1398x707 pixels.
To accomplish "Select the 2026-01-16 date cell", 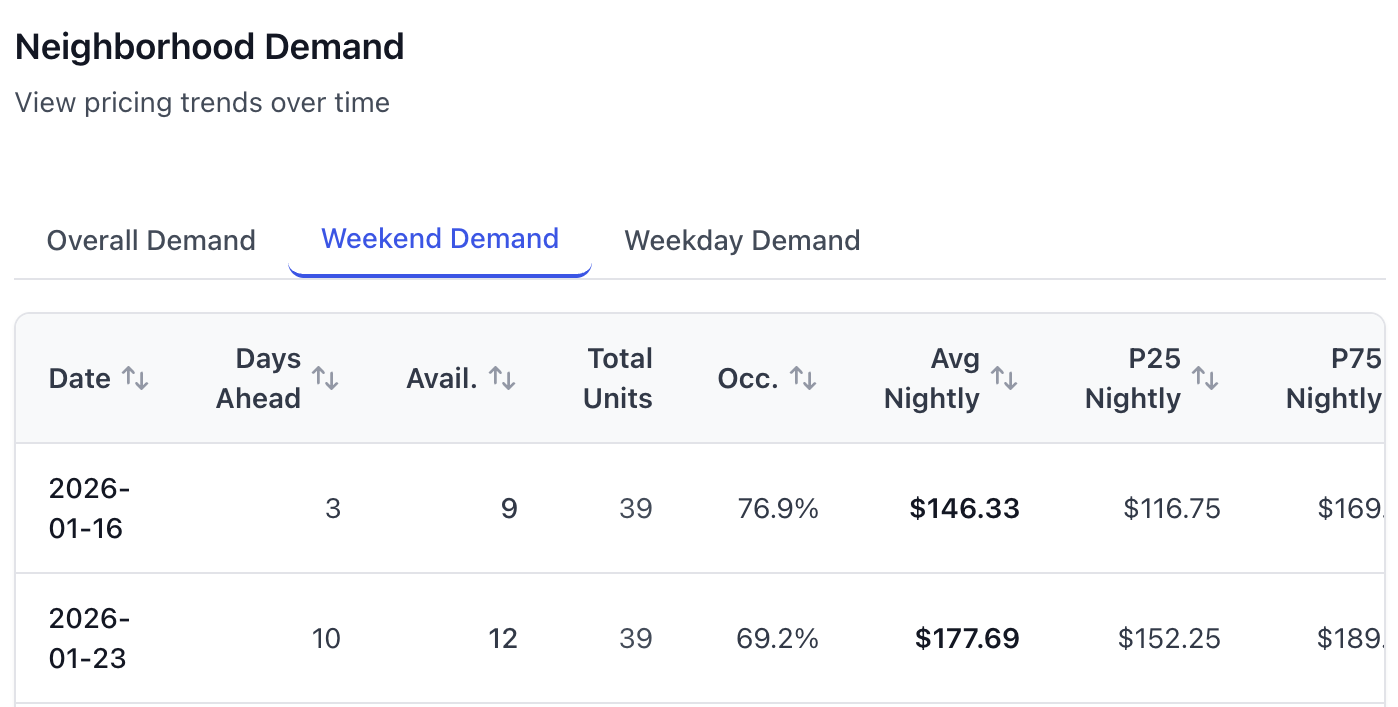I will click(x=90, y=508).
